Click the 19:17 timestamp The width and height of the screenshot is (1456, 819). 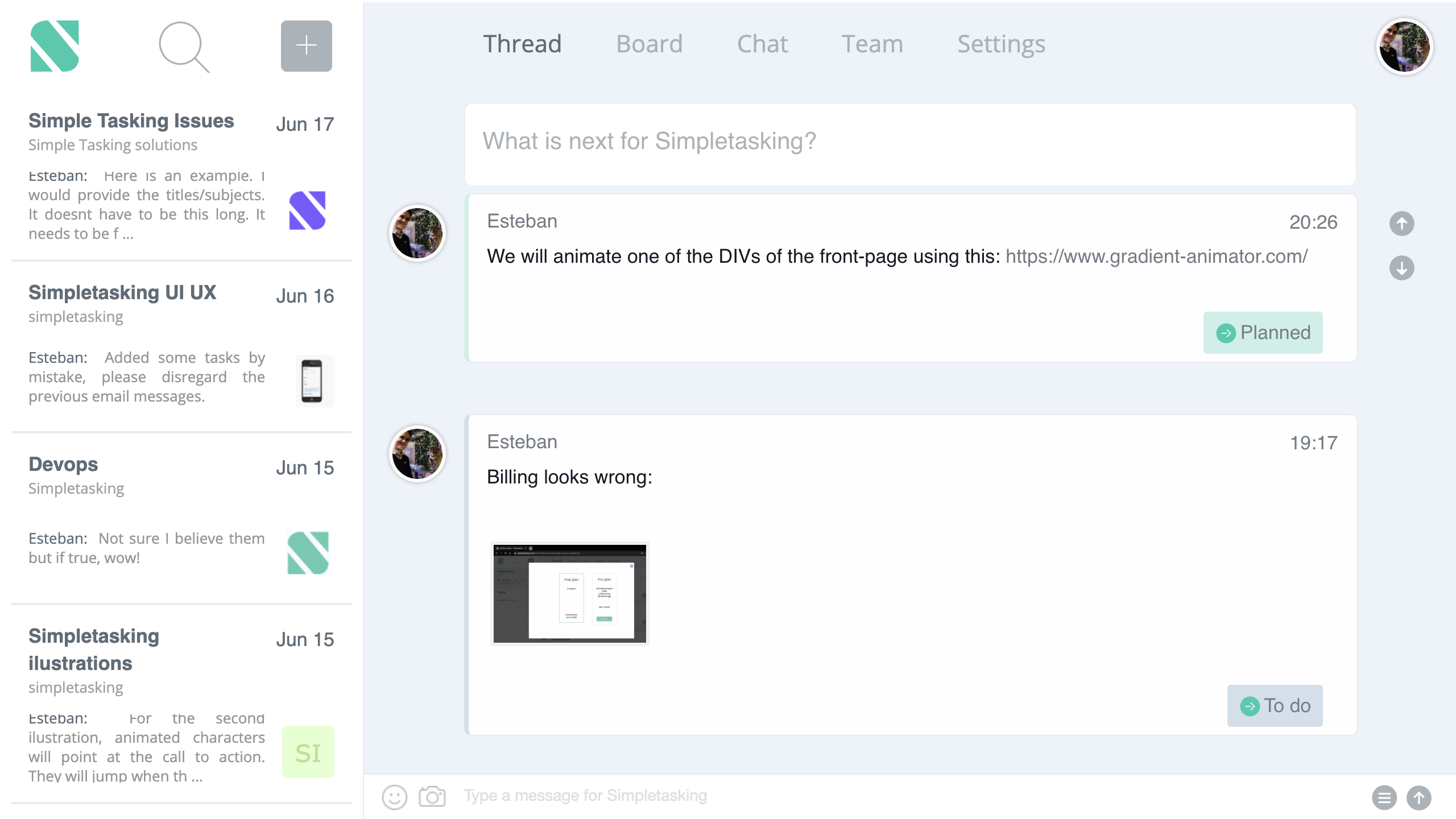pos(1313,443)
